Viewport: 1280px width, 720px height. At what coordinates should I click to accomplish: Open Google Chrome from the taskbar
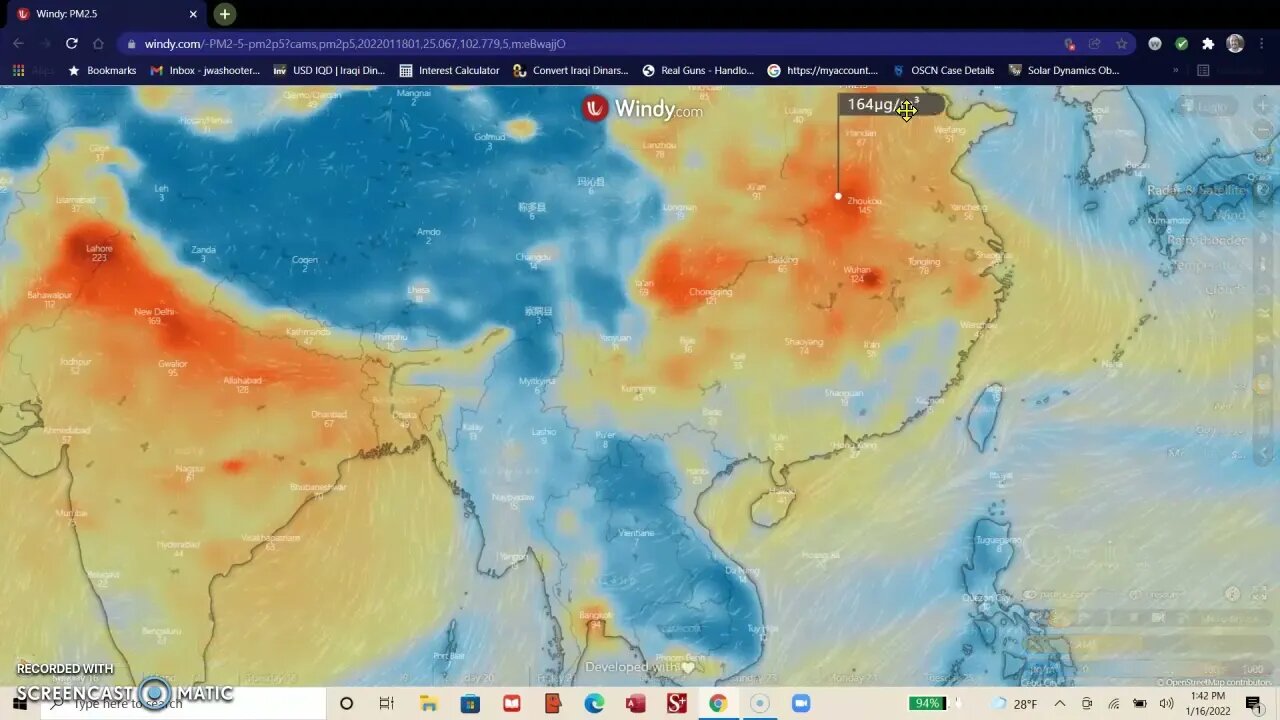point(718,703)
